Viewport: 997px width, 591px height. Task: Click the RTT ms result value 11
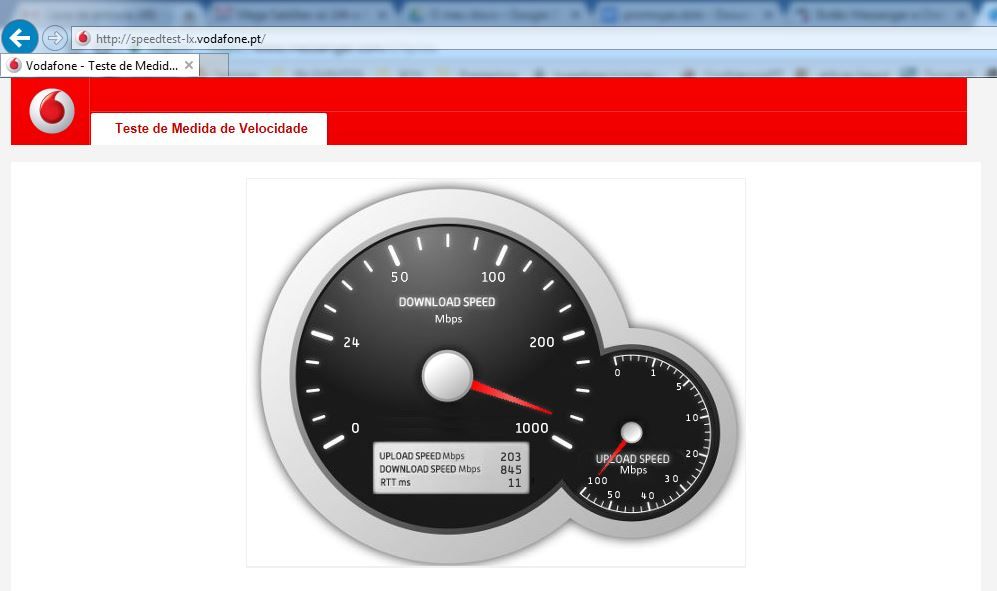click(x=514, y=482)
